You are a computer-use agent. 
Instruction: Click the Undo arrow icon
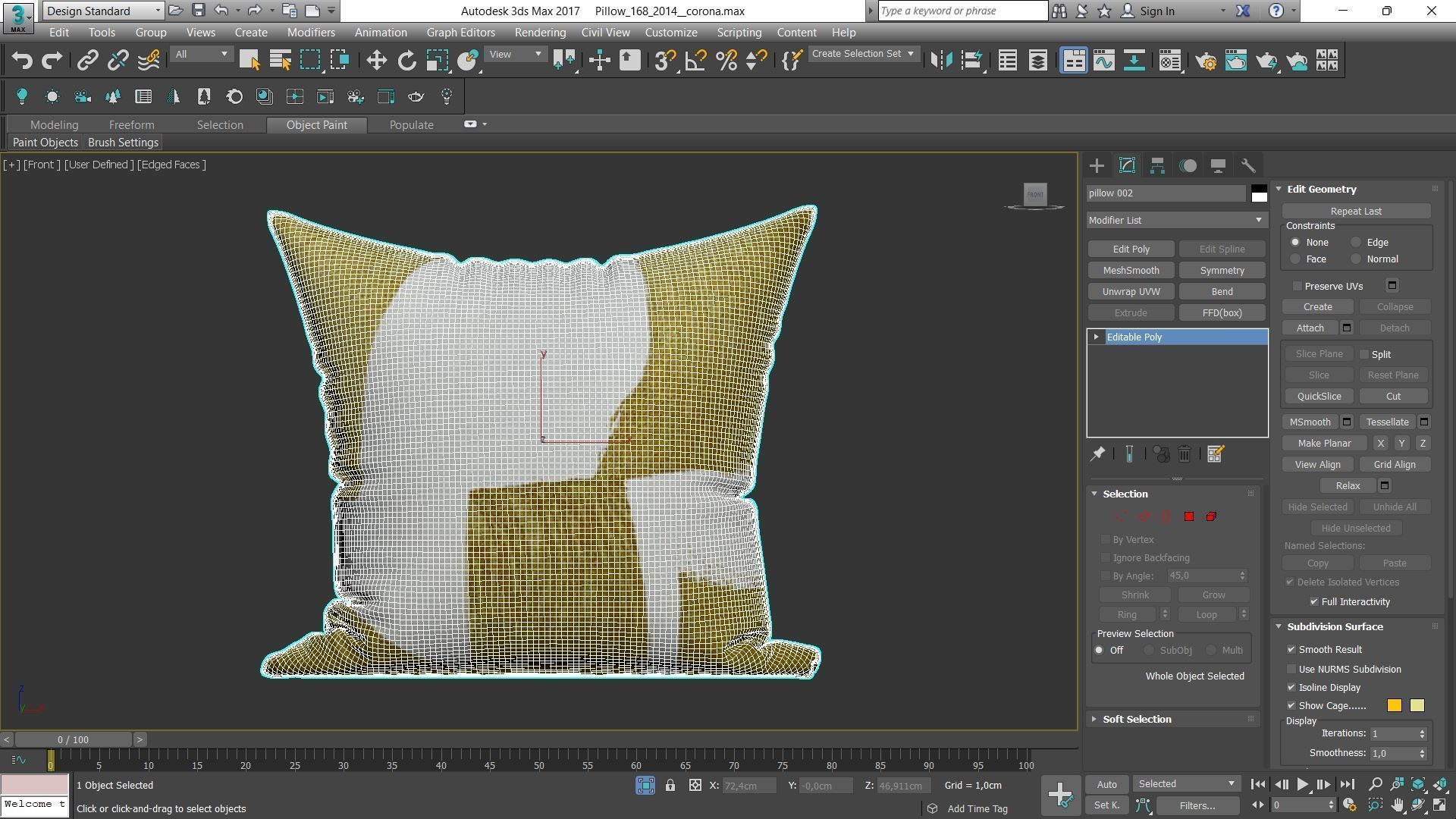(22, 61)
